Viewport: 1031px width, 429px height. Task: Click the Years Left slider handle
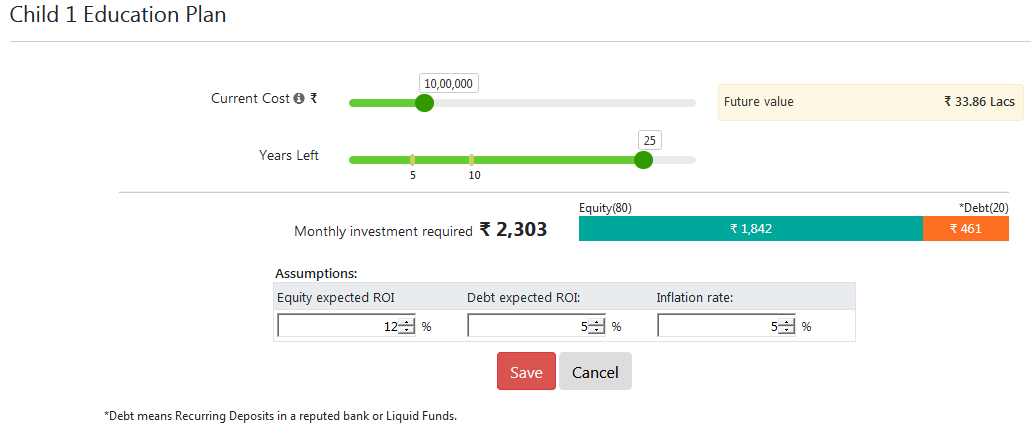click(644, 160)
